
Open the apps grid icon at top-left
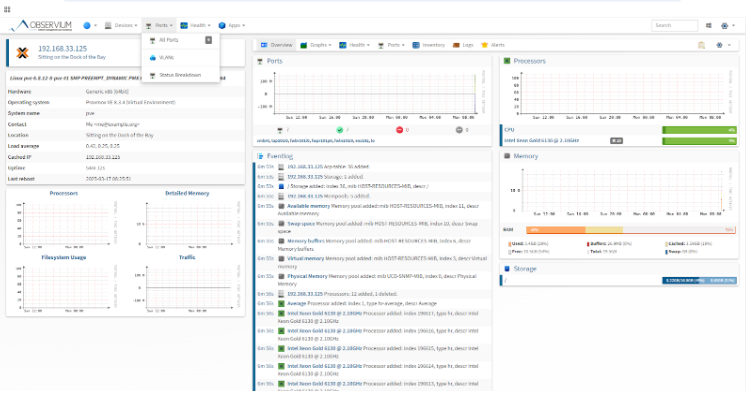[x=7, y=9]
